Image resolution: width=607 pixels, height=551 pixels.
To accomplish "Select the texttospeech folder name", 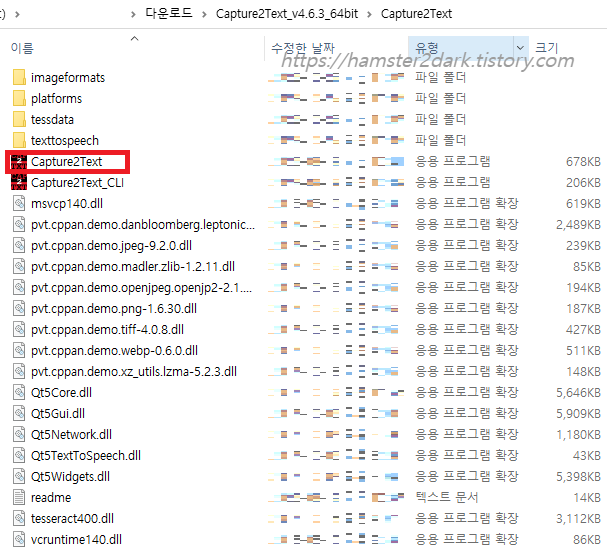I will [65, 140].
